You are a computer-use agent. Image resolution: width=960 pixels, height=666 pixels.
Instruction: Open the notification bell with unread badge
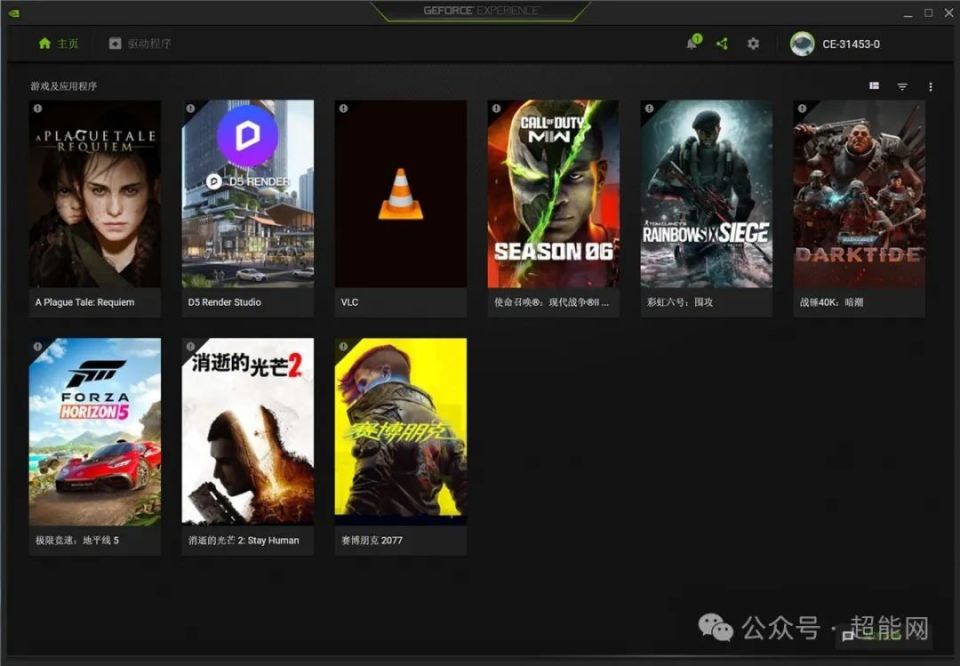(692, 44)
